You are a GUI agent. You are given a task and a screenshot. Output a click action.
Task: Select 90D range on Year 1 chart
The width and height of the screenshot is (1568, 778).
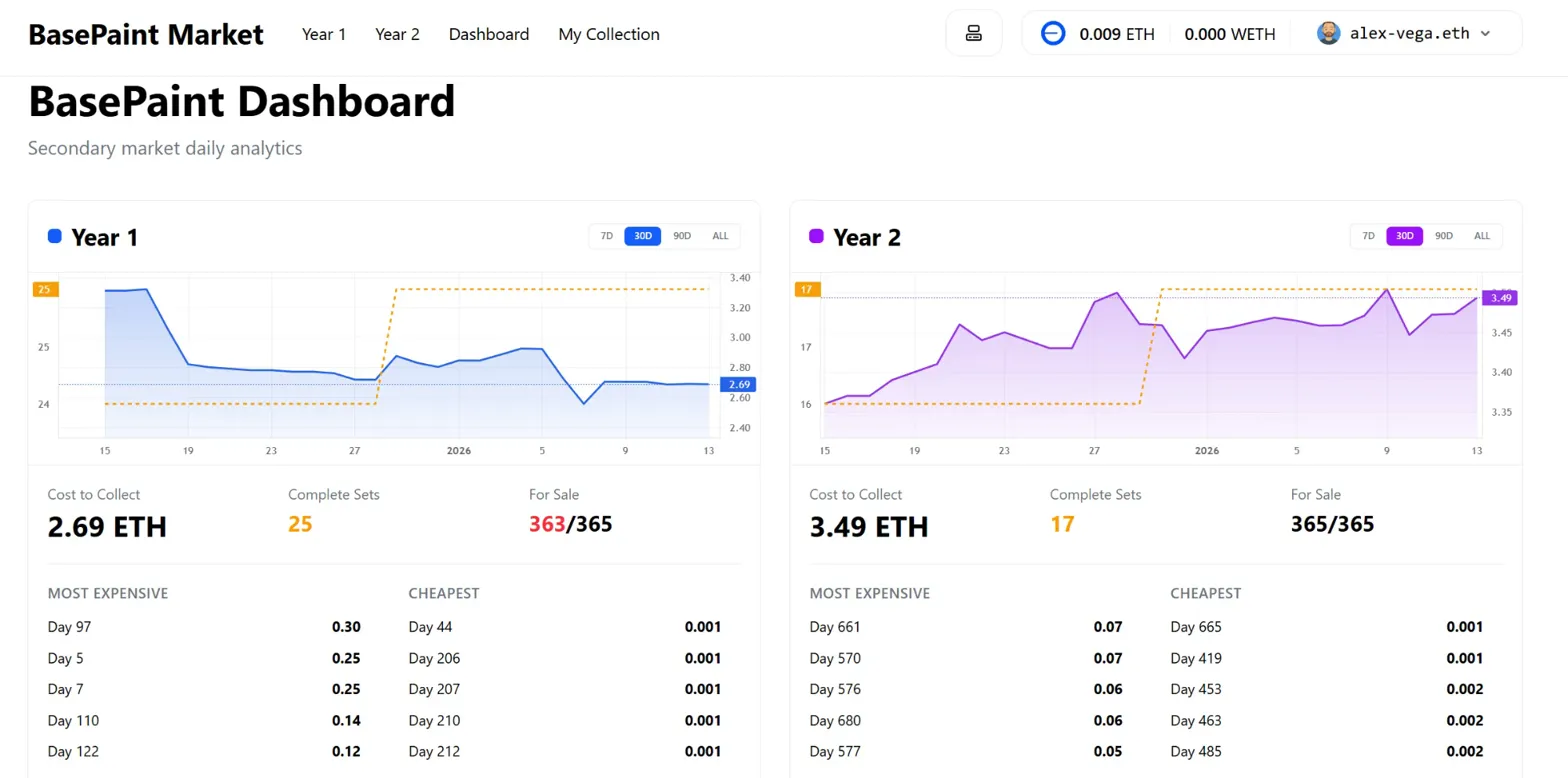682,236
